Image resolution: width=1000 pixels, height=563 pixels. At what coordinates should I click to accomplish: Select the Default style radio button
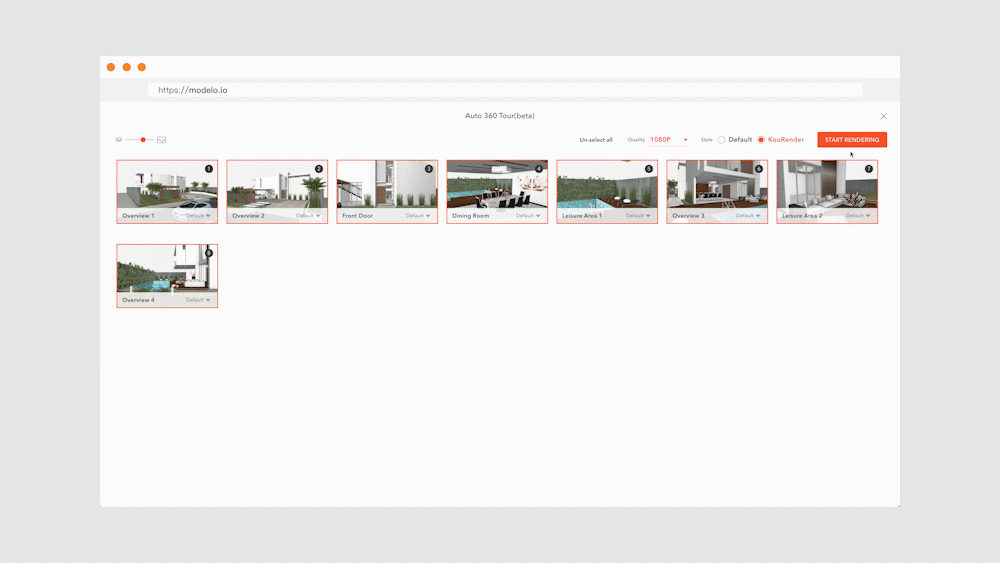pos(722,140)
